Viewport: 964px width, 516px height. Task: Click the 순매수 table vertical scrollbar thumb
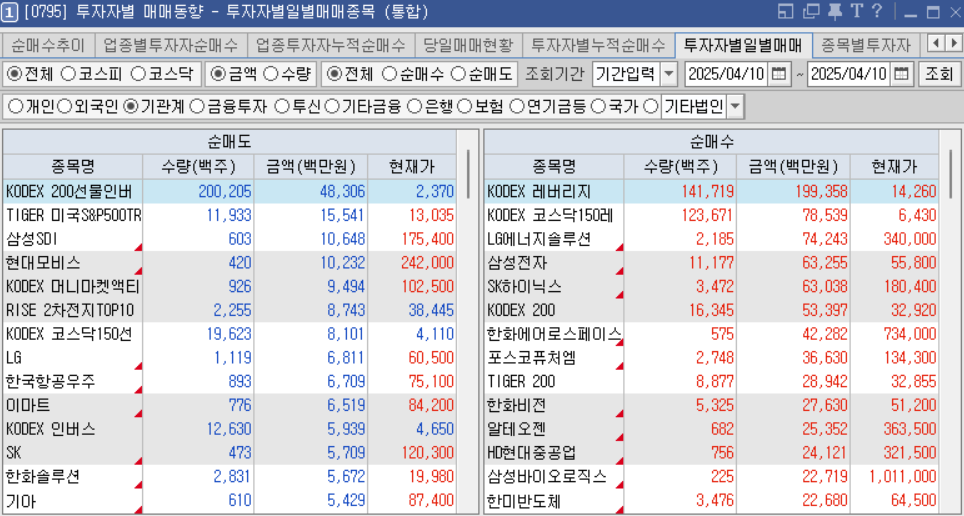pos(950,173)
